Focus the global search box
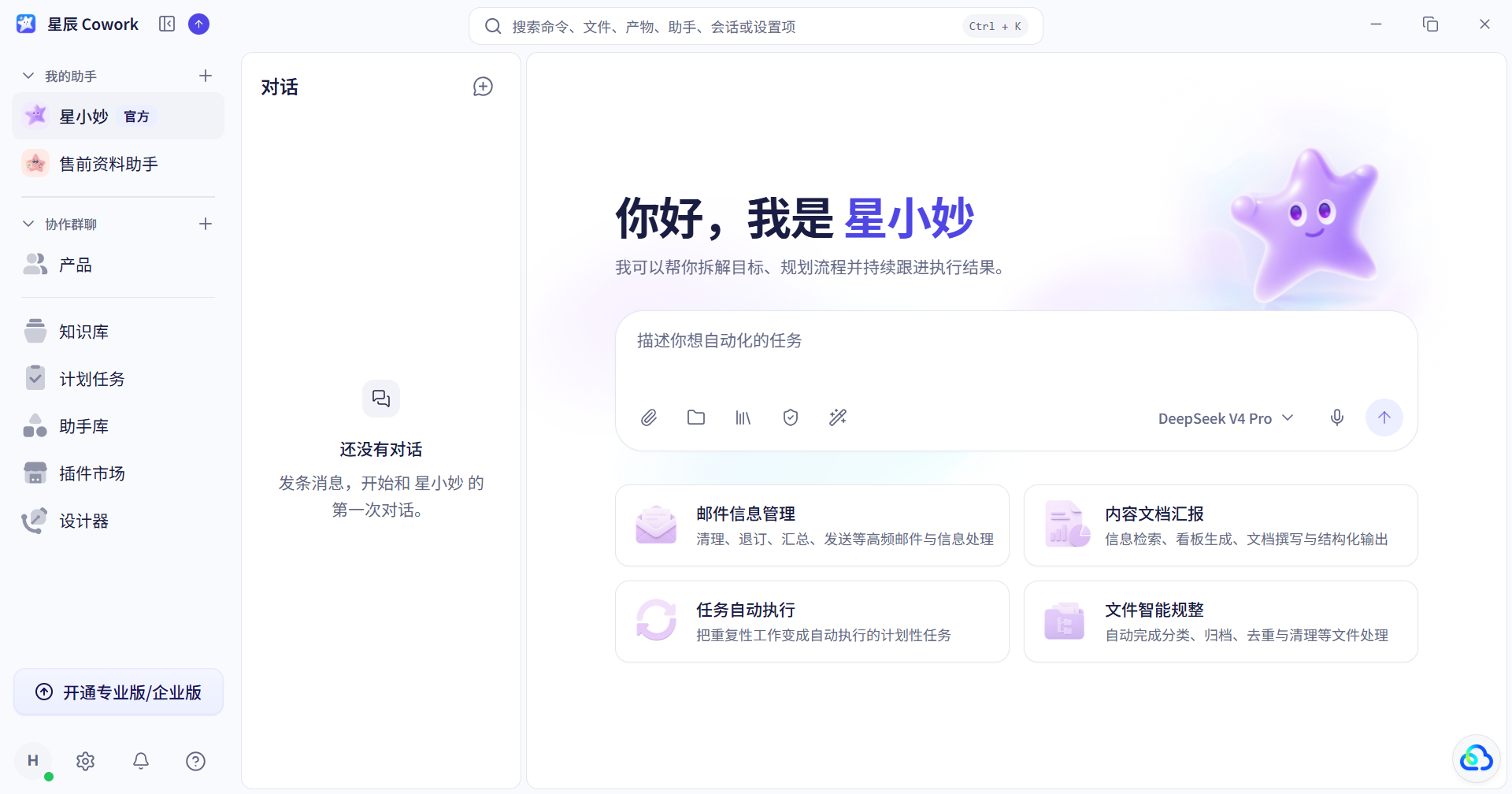1512x794 pixels. point(756,26)
